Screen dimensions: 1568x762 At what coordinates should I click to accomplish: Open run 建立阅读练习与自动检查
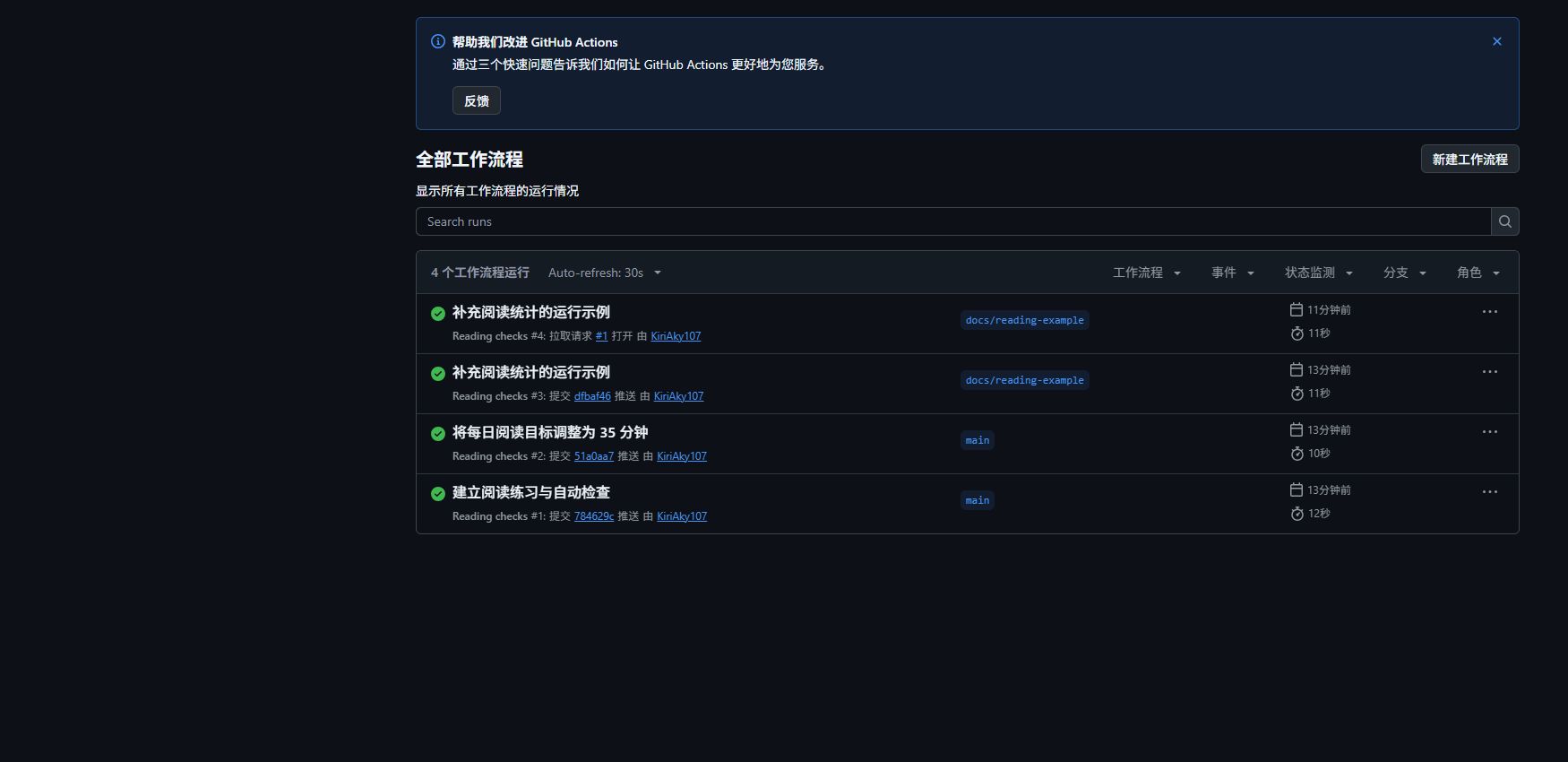tap(531, 492)
